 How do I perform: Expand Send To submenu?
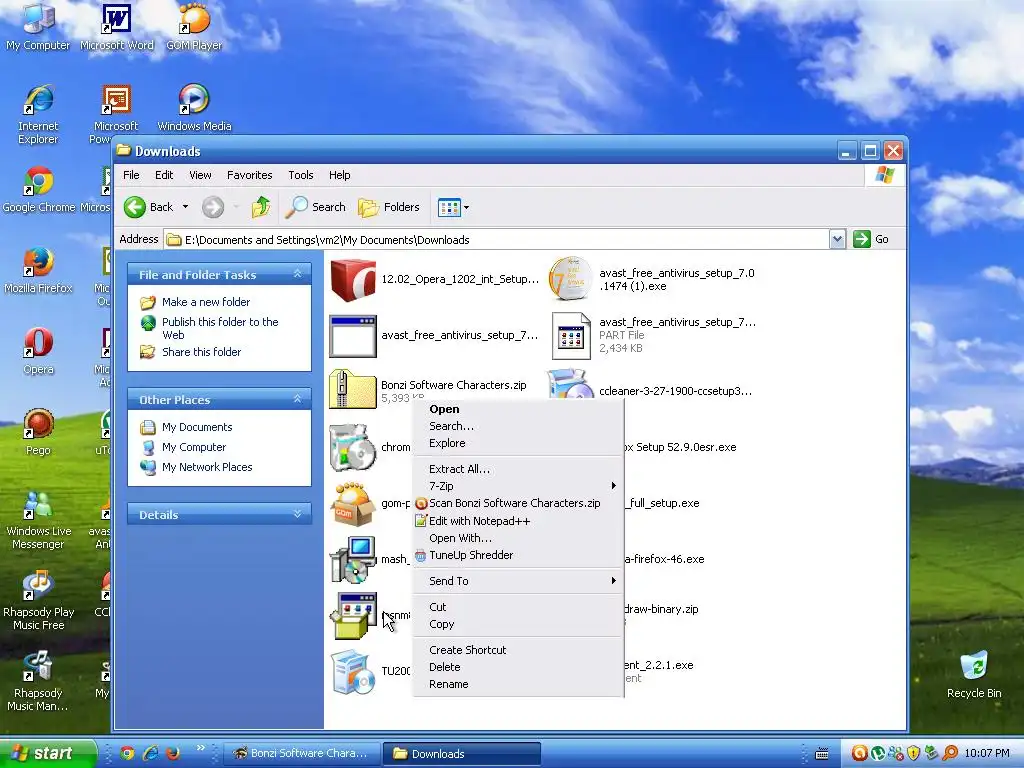pos(613,581)
